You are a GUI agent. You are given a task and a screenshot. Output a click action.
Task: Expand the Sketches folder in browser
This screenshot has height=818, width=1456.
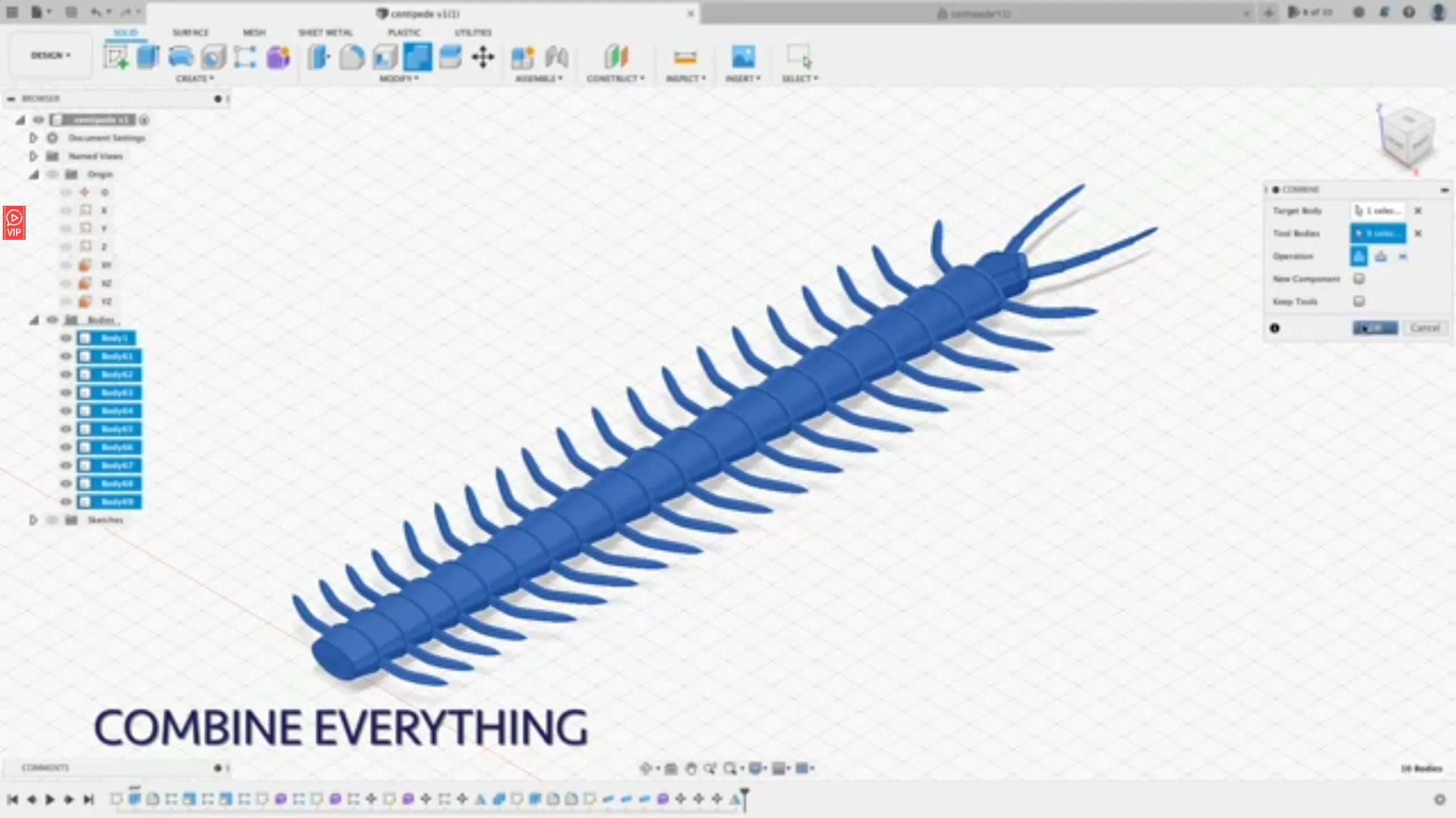33,520
